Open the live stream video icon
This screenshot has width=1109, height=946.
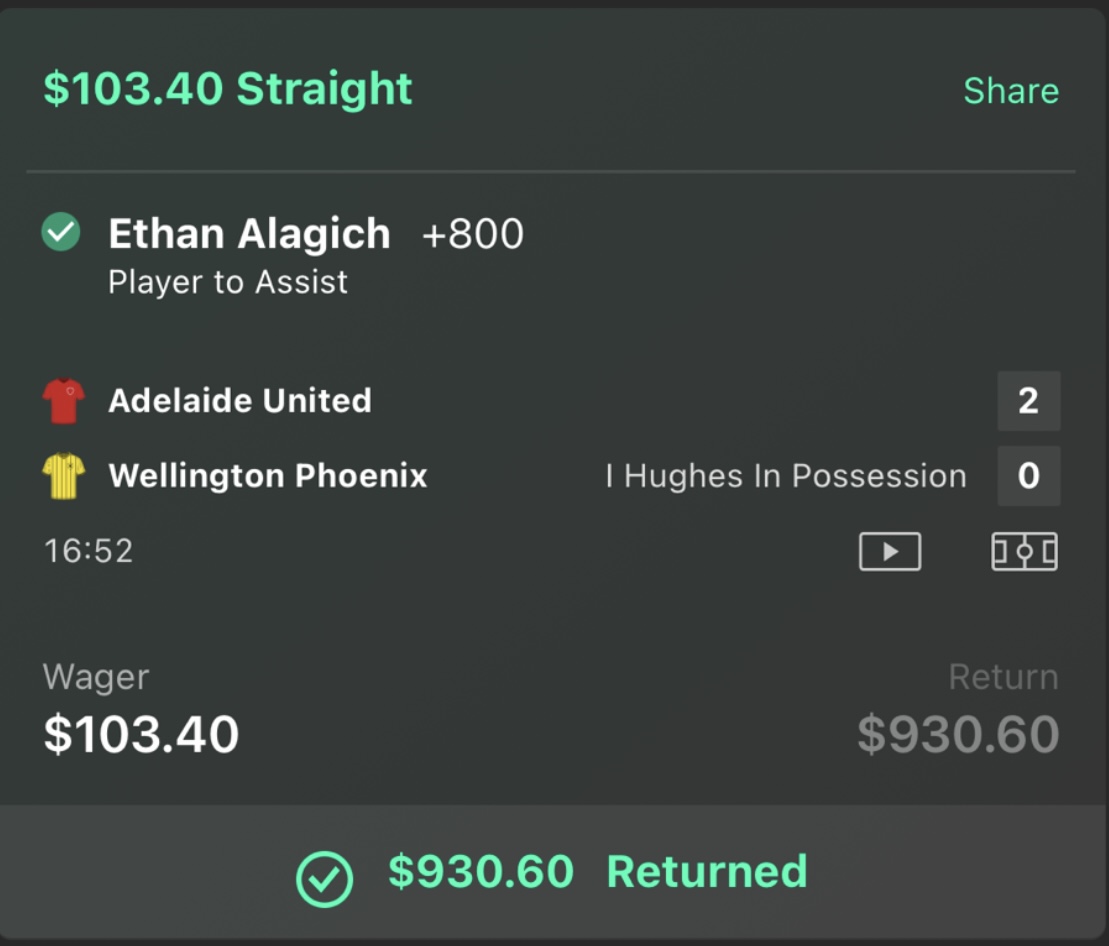[x=889, y=552]
